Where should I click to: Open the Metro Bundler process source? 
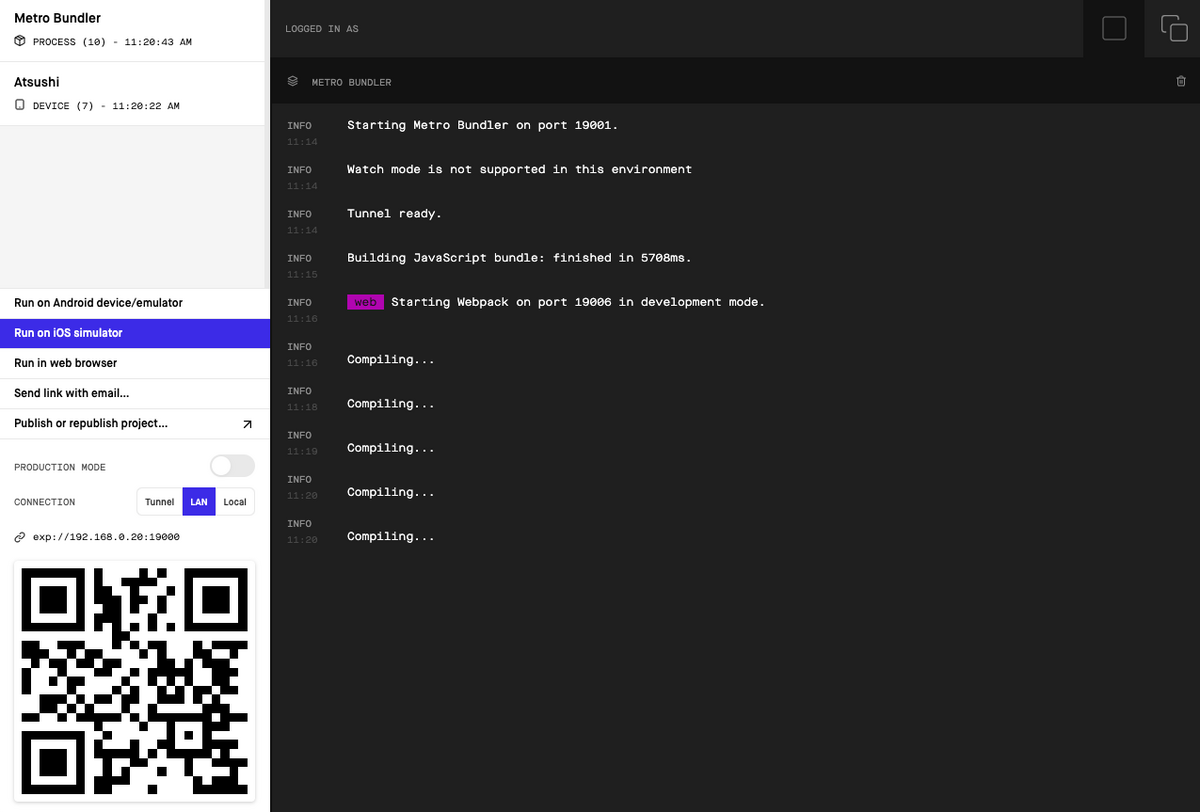point(132,30)
